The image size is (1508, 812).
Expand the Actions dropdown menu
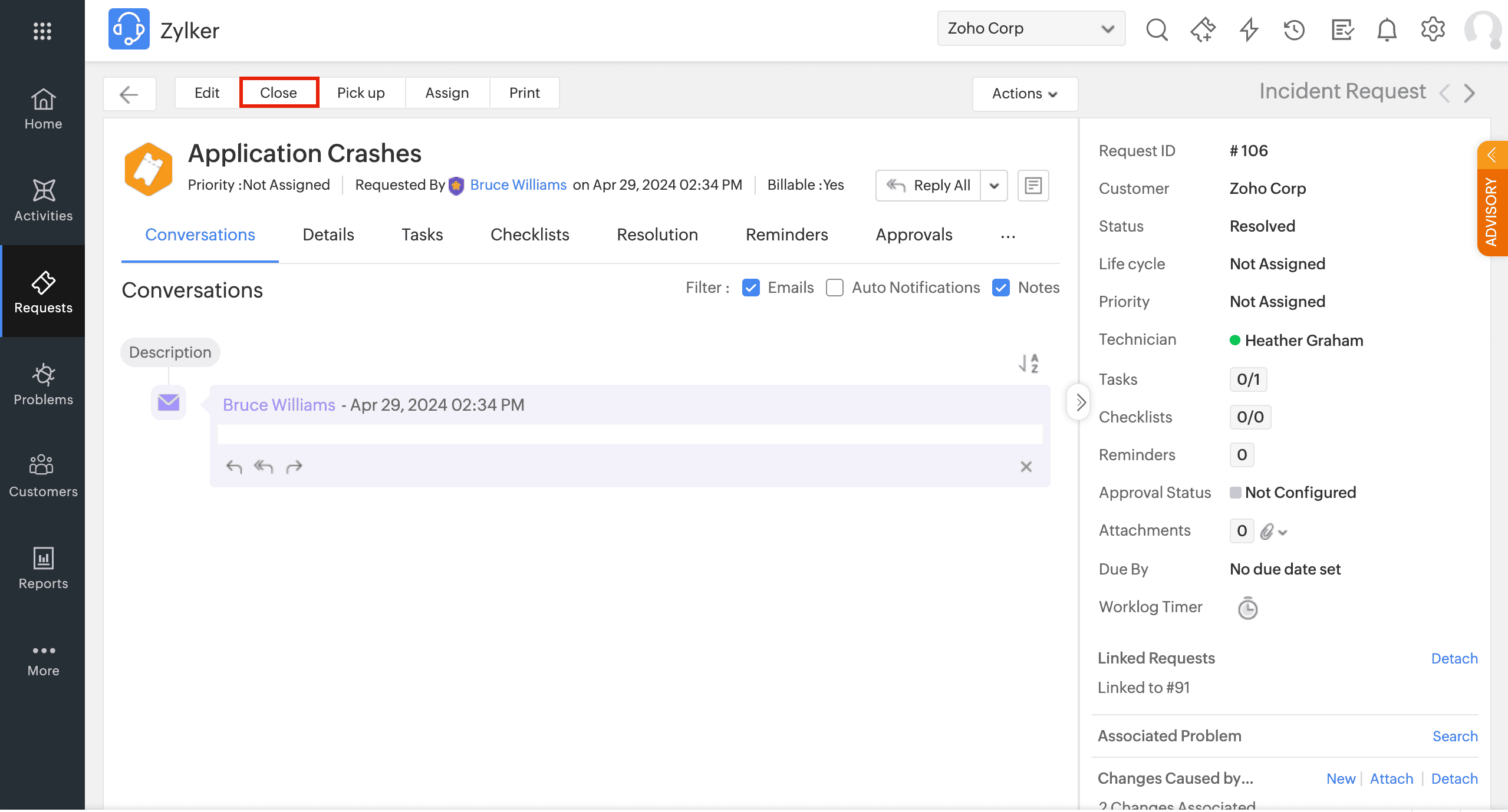[x=1025, y=94]
